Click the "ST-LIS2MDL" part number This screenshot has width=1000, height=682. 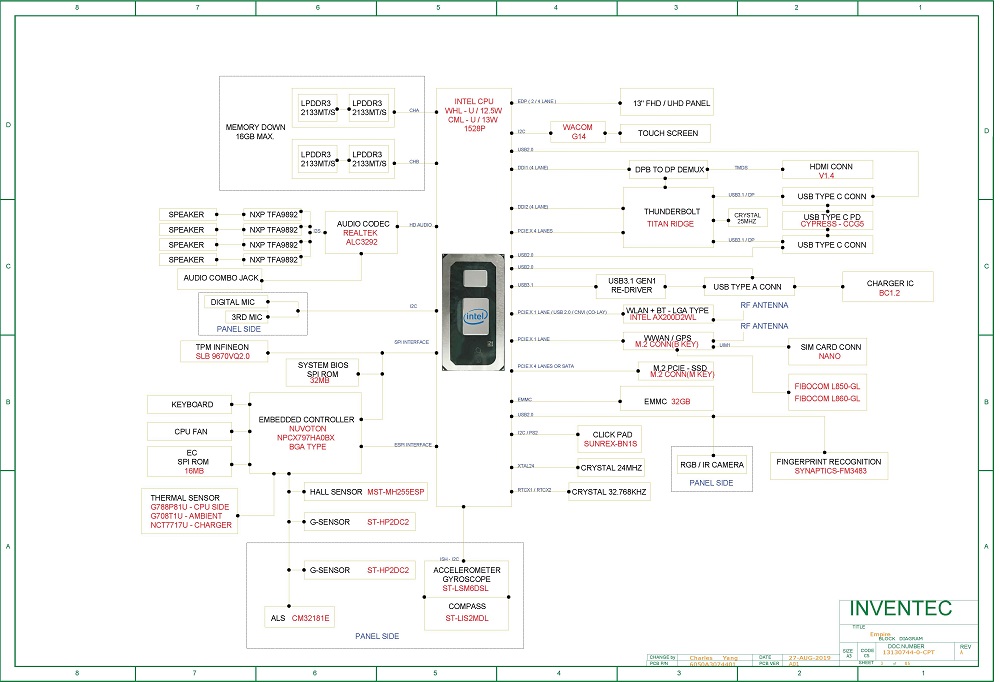click(x=467, y=618)
